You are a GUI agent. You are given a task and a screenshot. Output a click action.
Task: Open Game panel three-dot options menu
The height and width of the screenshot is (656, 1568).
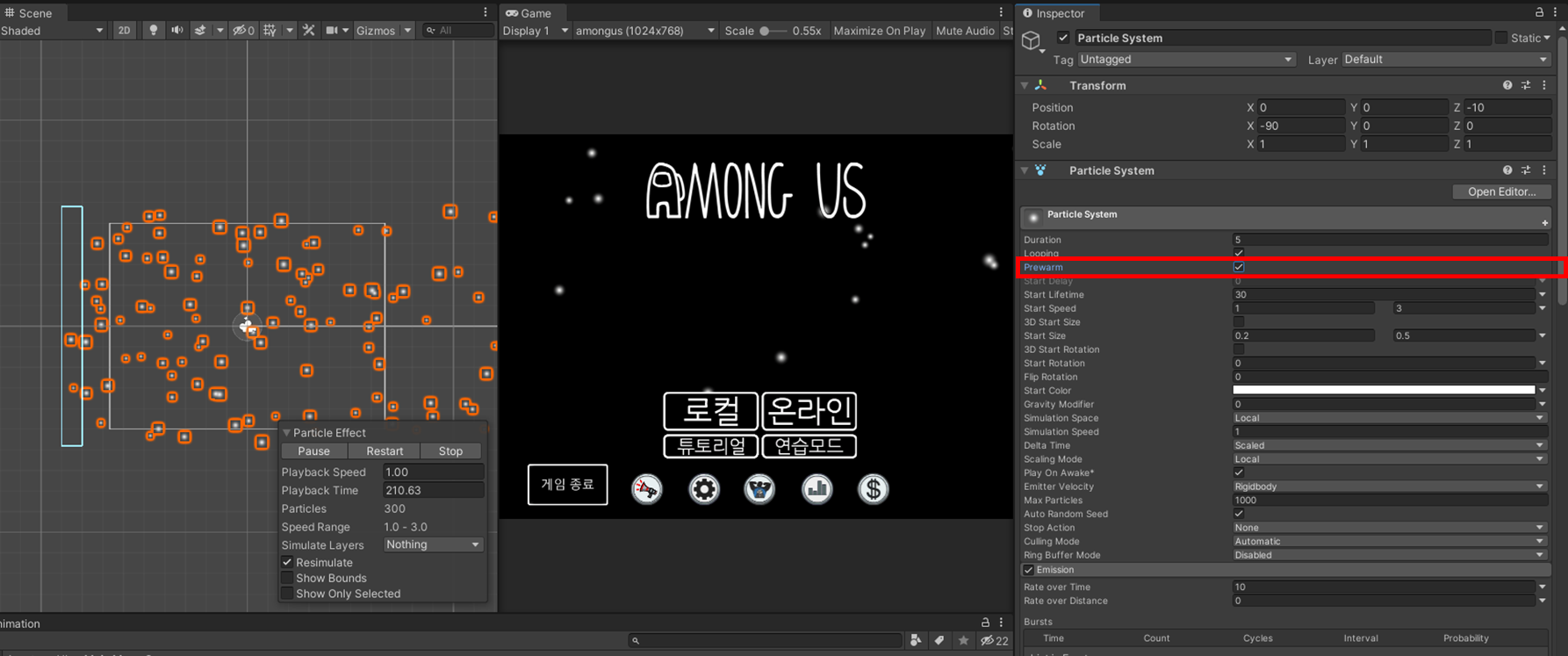pyautogui.click(x=1001, y=12)
